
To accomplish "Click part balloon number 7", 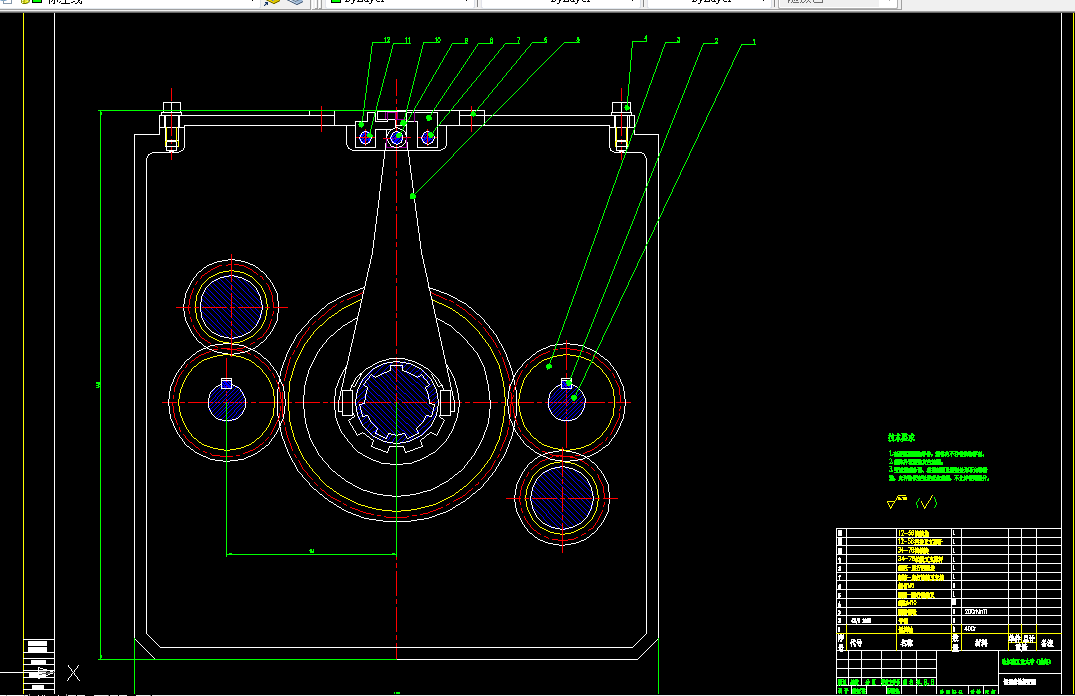I will (518, 40).
